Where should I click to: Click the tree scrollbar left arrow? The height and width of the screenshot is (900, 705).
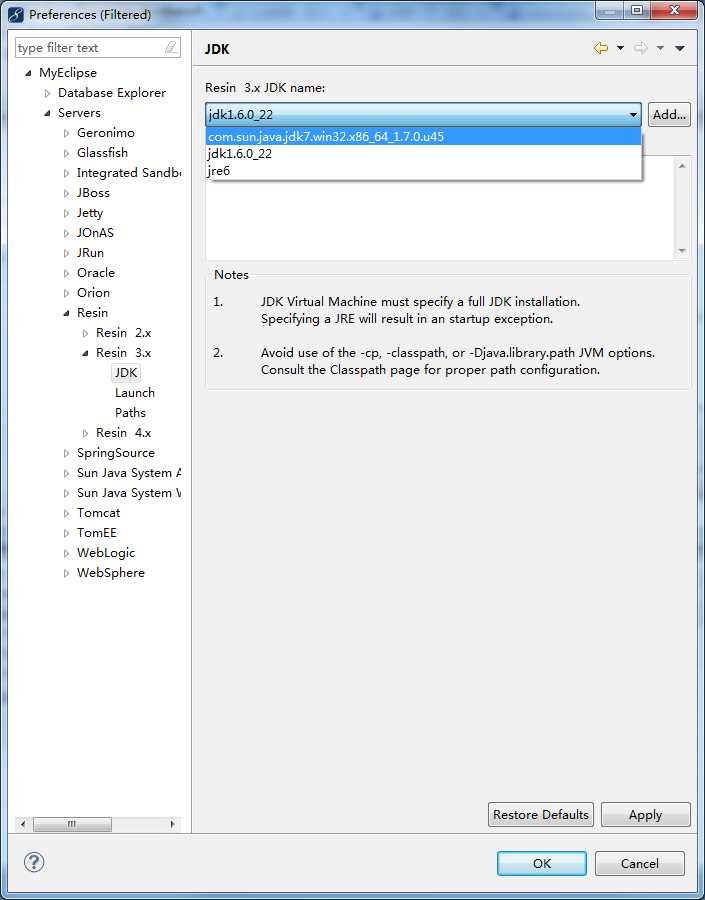coord(23,824)
